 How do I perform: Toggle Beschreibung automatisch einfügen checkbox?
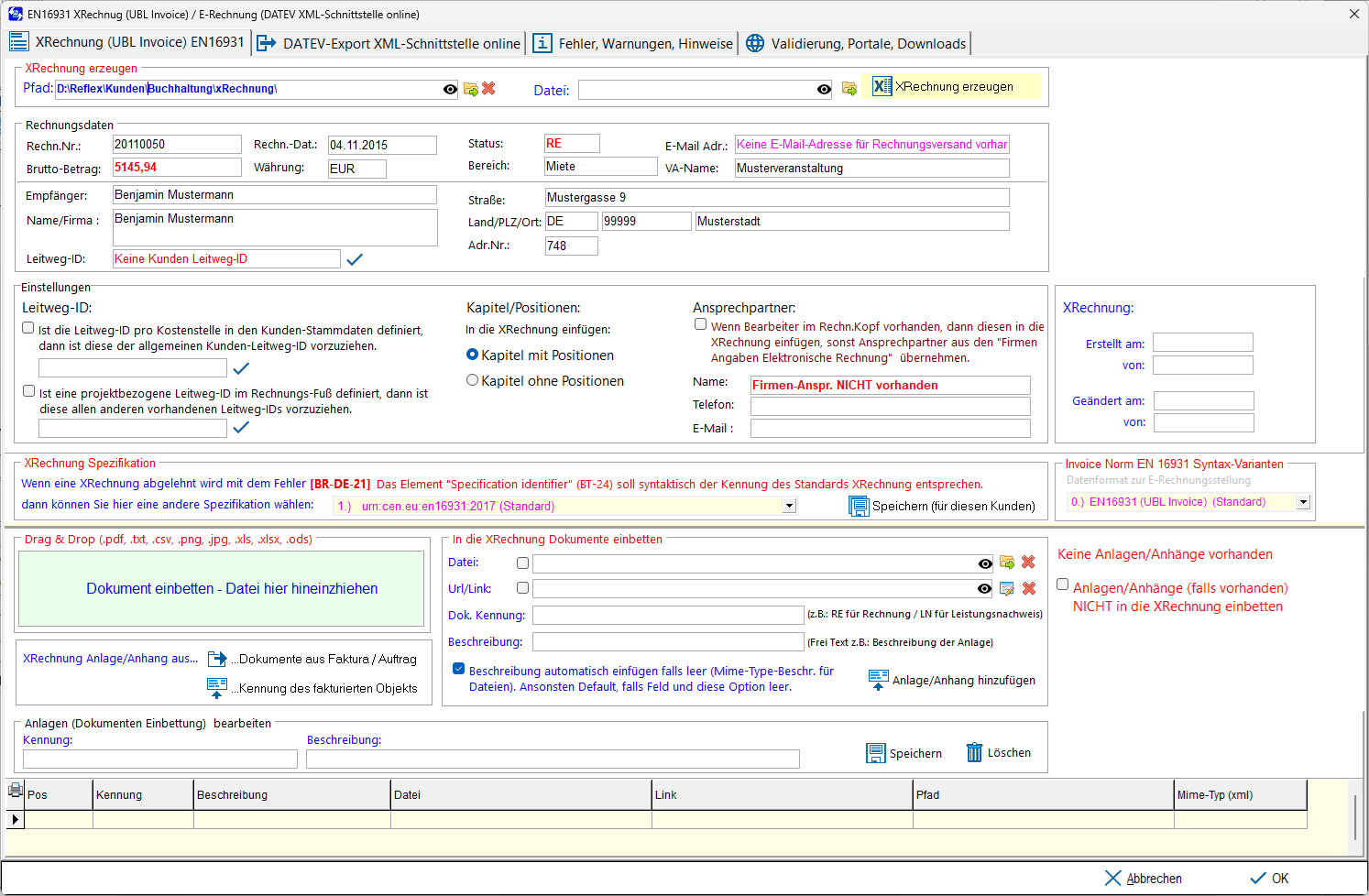pos(458,669)
